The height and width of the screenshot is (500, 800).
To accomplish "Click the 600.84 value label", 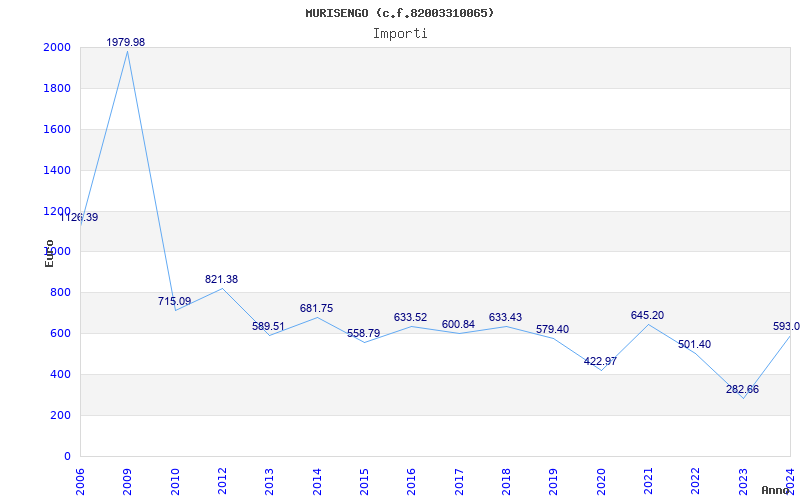I will (x=458, y=324).
